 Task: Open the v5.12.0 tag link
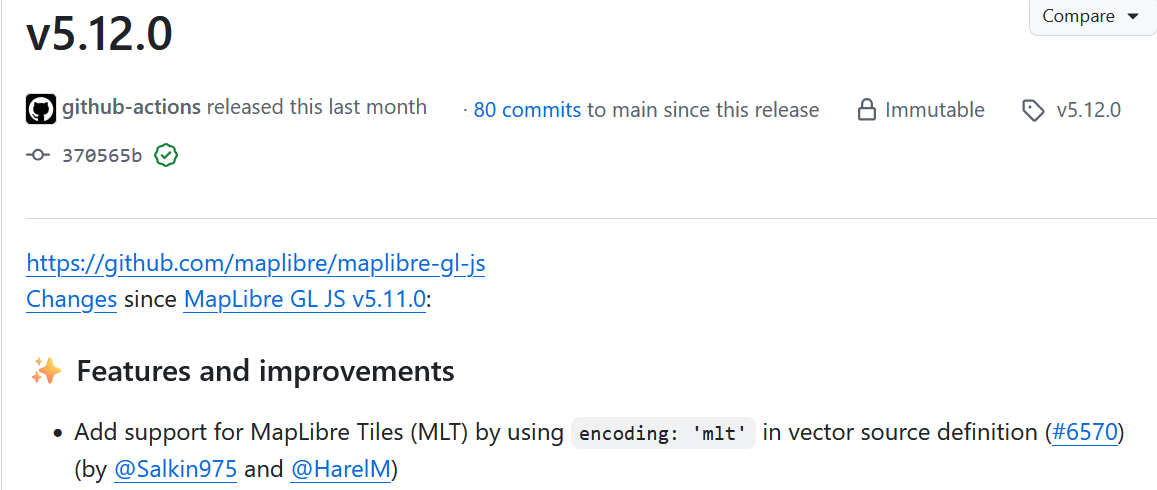point(1088,110)
